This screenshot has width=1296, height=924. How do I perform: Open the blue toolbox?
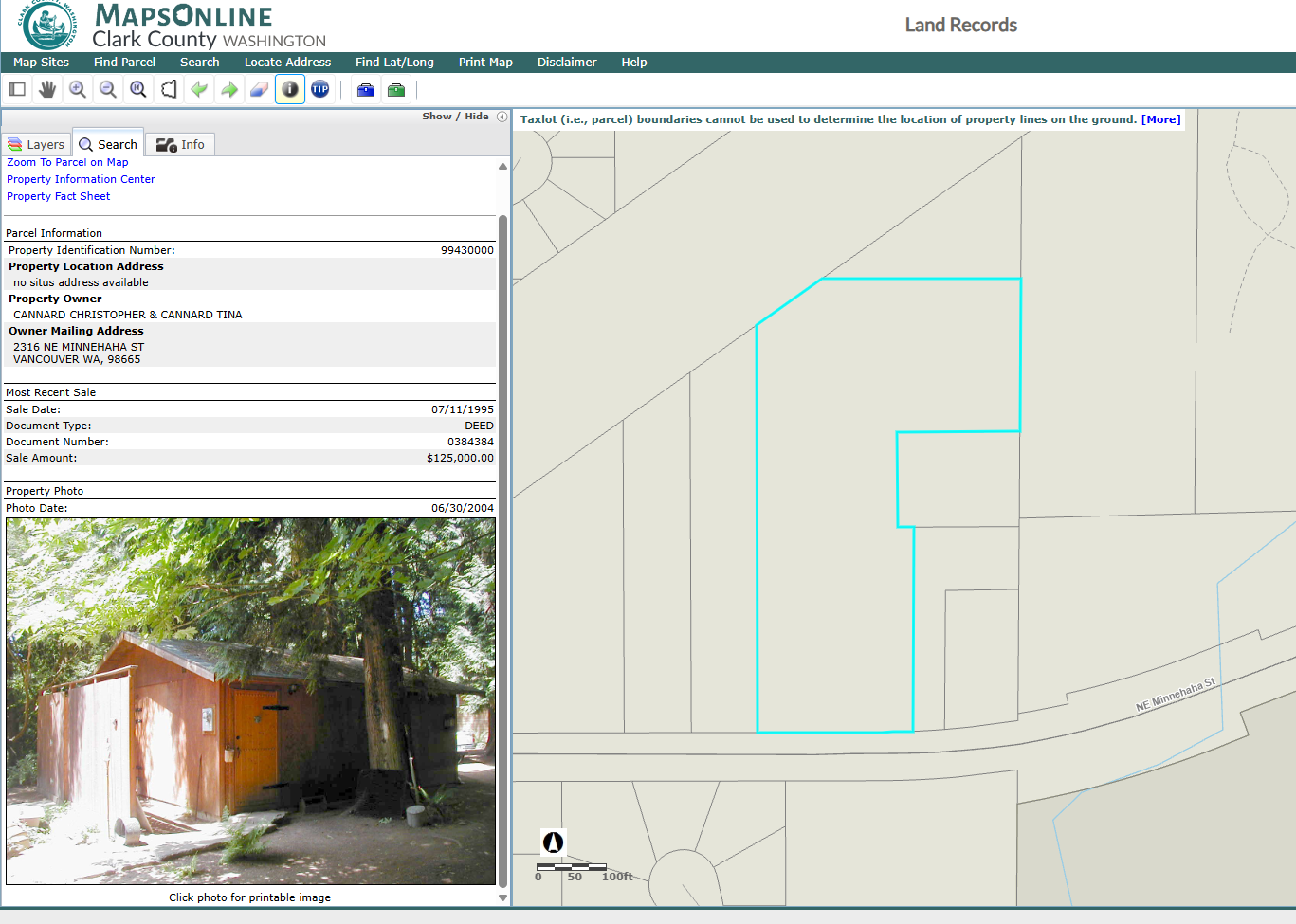[366, 90]
